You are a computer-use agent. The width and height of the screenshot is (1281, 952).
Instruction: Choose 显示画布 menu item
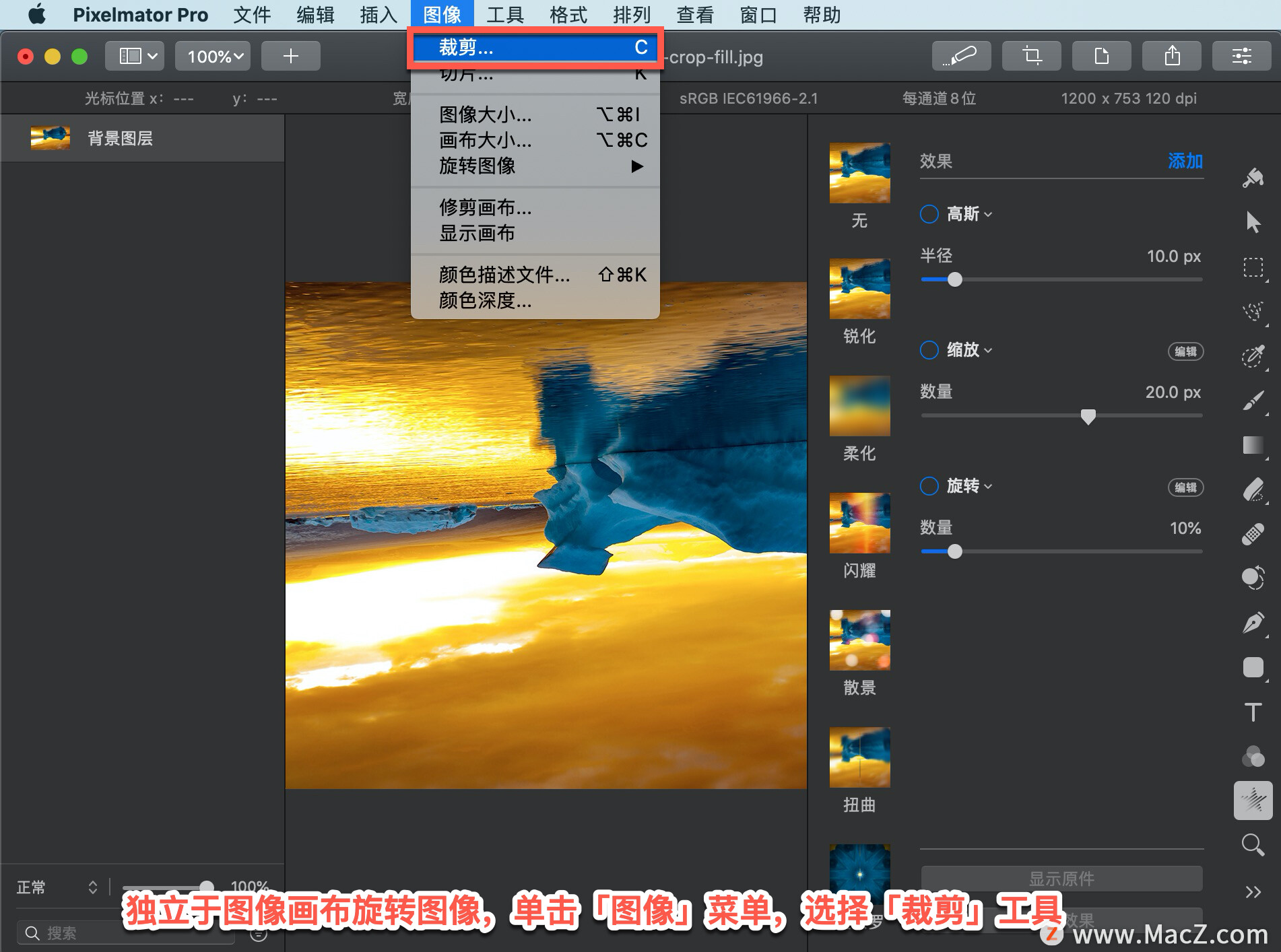point(535,233)
